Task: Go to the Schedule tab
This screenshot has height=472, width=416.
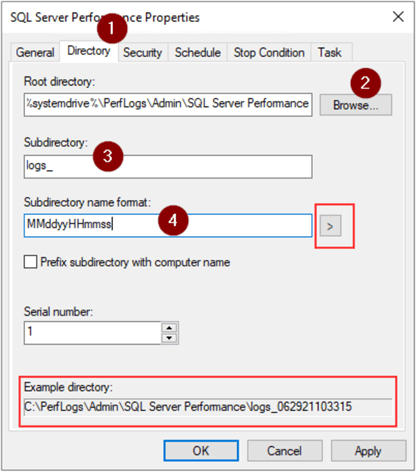Action: [x=197, y=52]
